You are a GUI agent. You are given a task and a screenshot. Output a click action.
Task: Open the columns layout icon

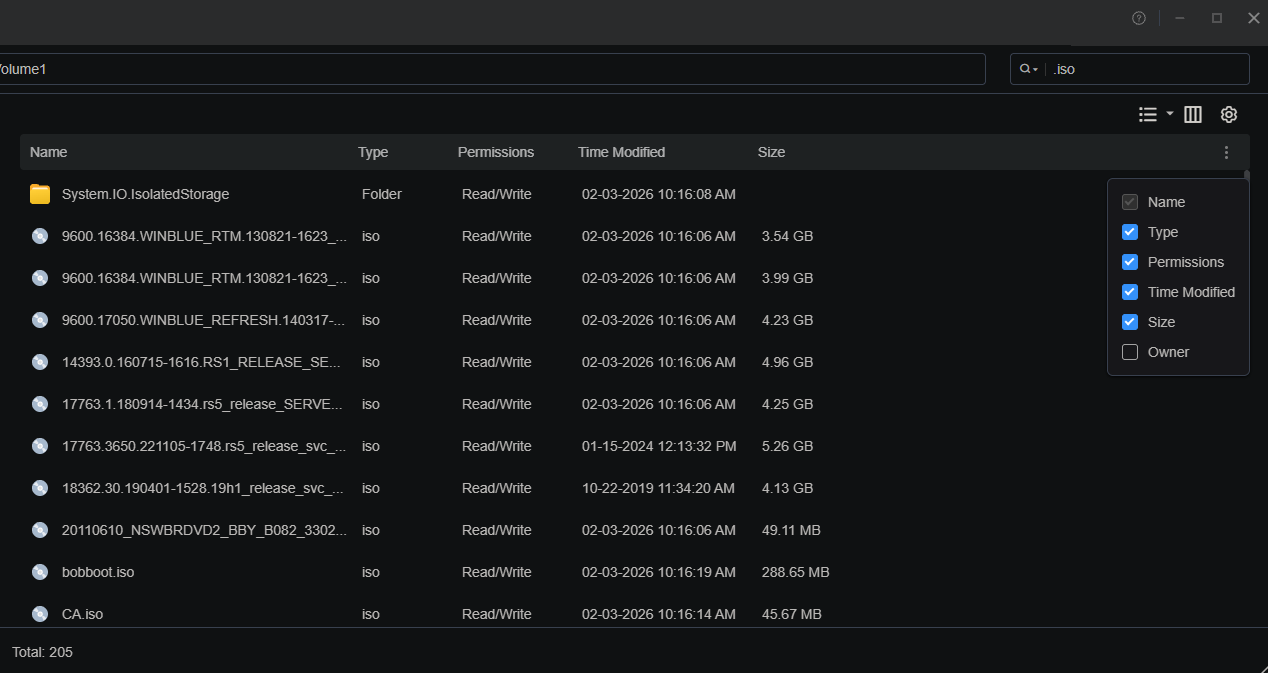(1193, 115)
